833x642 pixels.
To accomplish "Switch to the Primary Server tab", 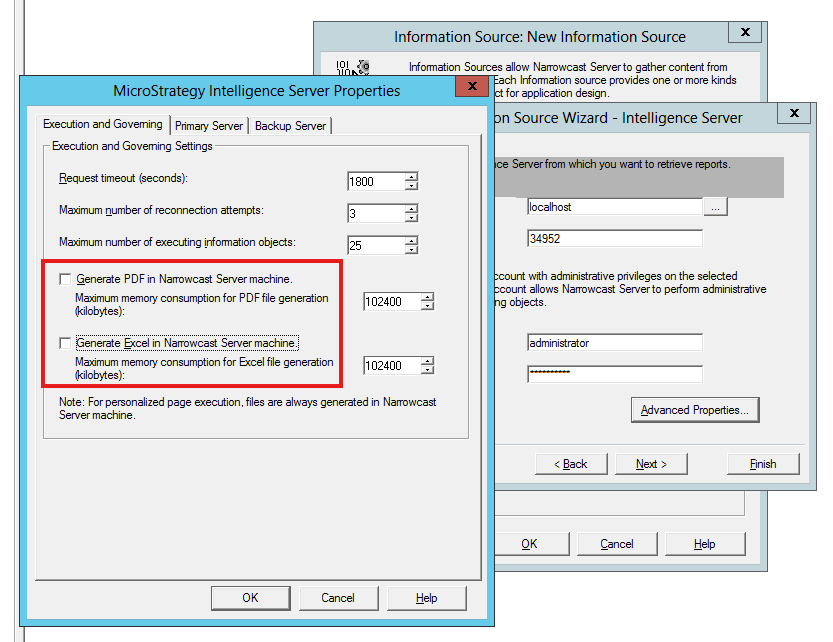I will [209, 126].
